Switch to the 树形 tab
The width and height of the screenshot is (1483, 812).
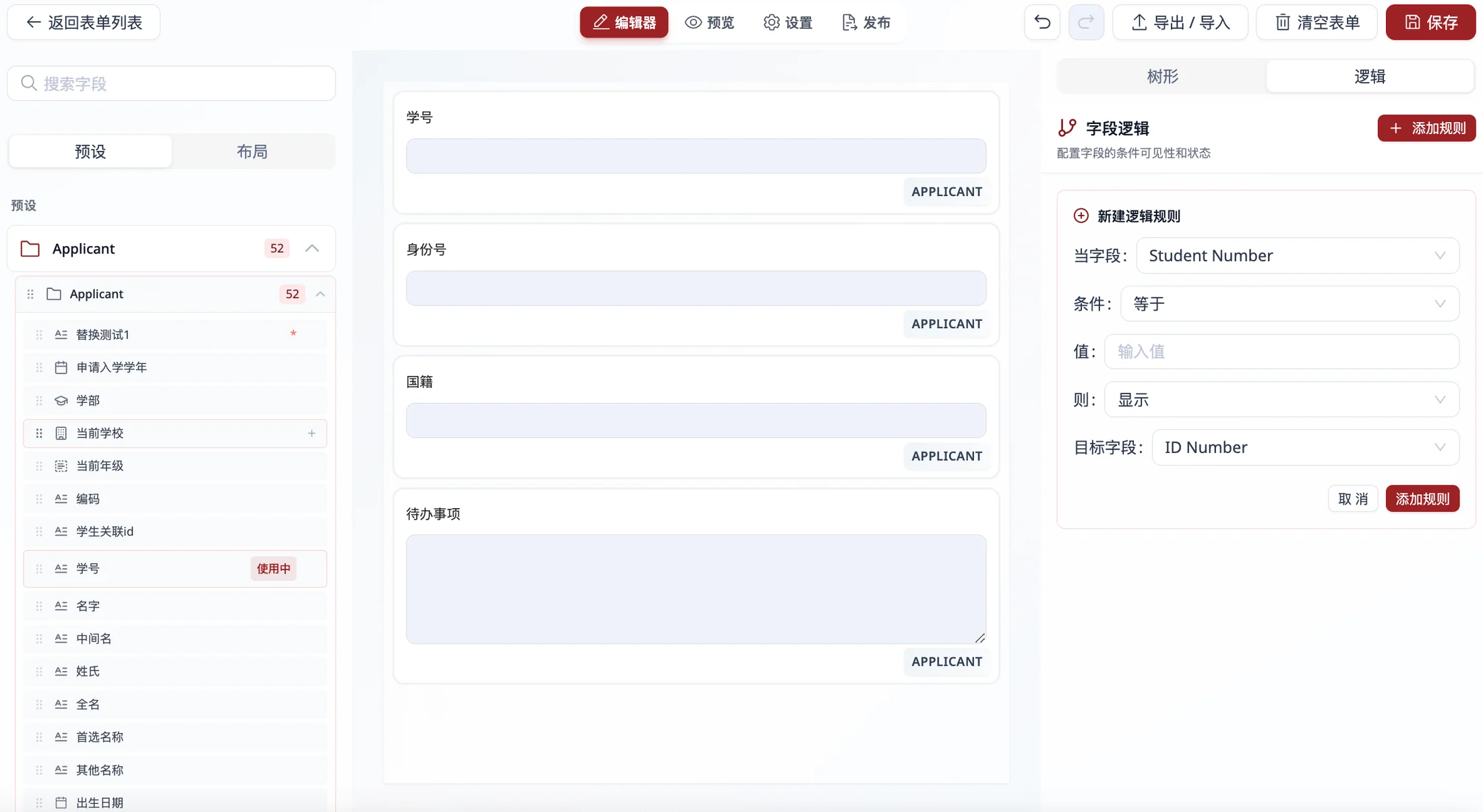[x=1163, y=76]
